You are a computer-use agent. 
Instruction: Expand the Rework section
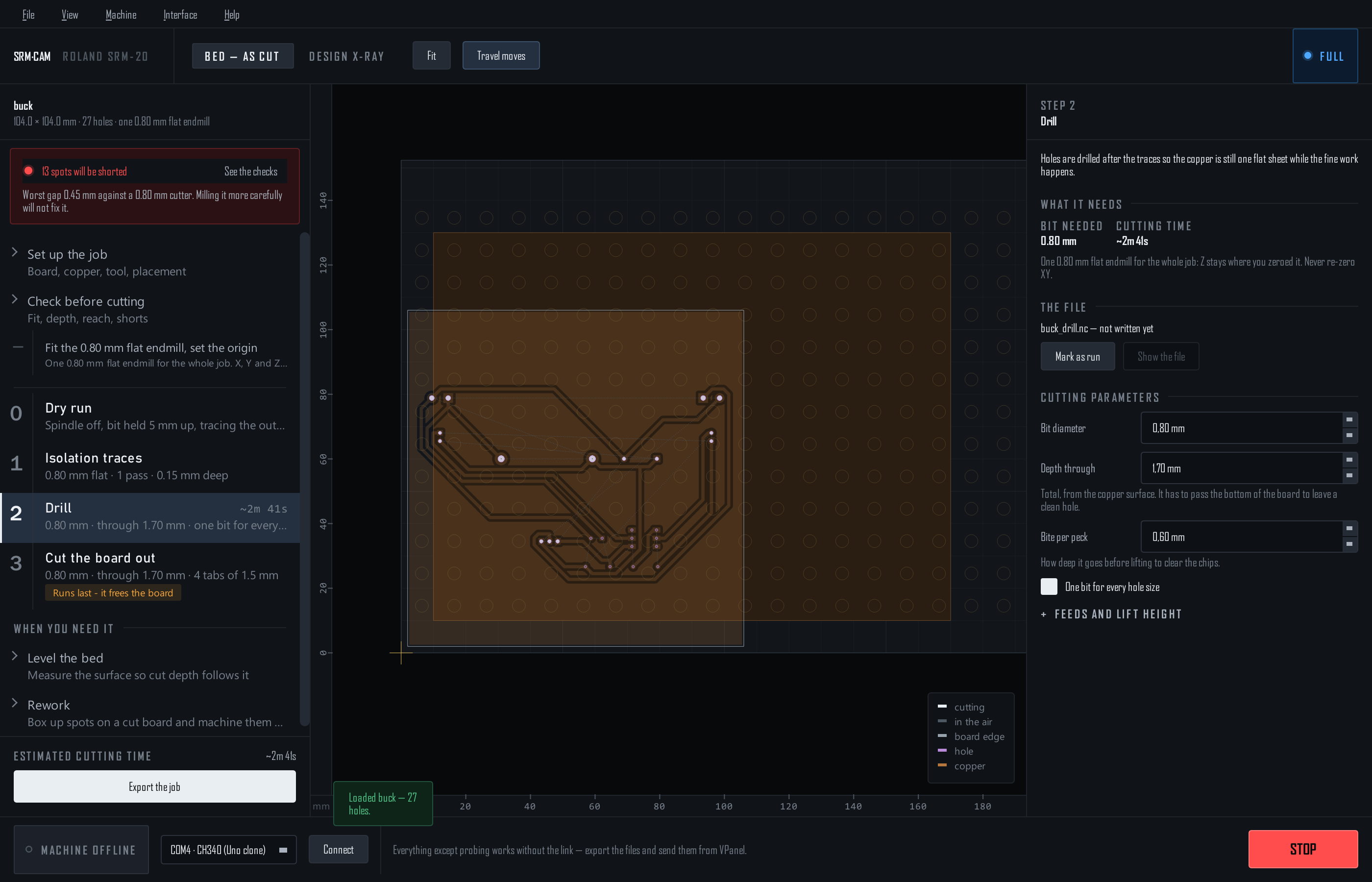click(x=149, y=713)
